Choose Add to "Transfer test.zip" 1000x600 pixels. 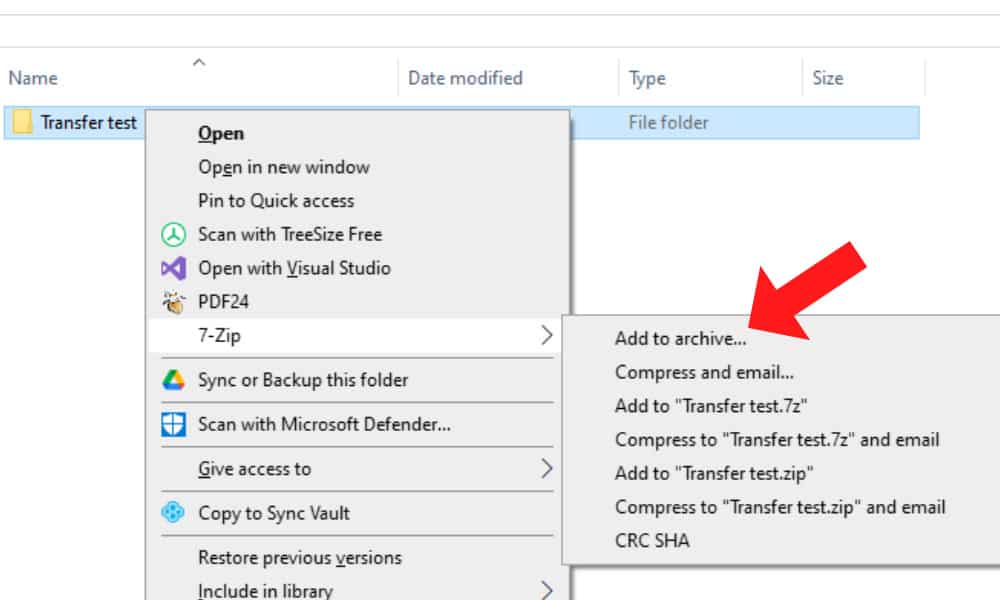714,473
